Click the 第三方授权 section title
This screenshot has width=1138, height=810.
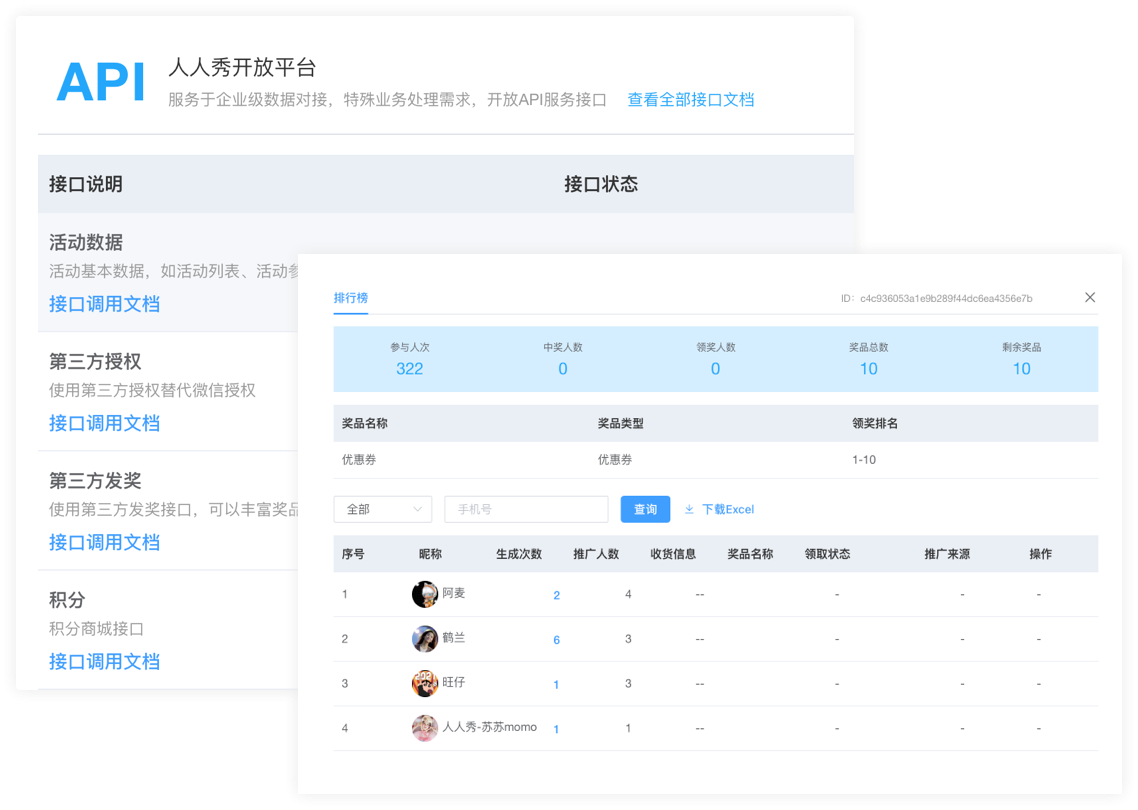point(95,361)
